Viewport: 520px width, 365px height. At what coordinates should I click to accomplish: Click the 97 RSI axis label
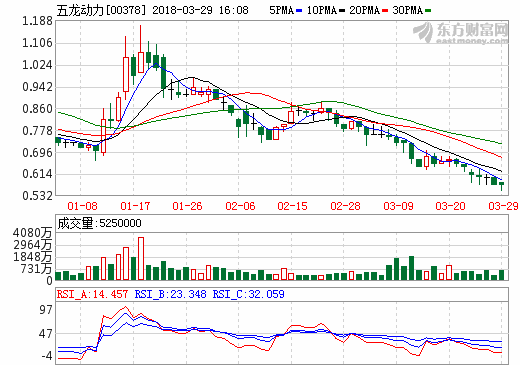tap(46, 310)
